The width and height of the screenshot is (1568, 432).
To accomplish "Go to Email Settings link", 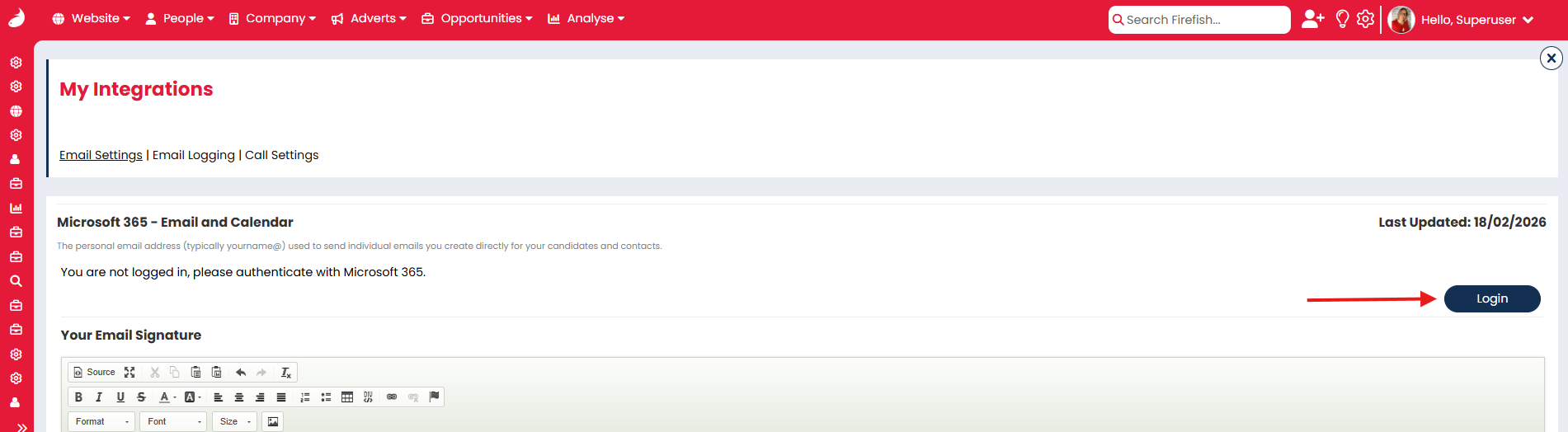I will tap(101, 155).
